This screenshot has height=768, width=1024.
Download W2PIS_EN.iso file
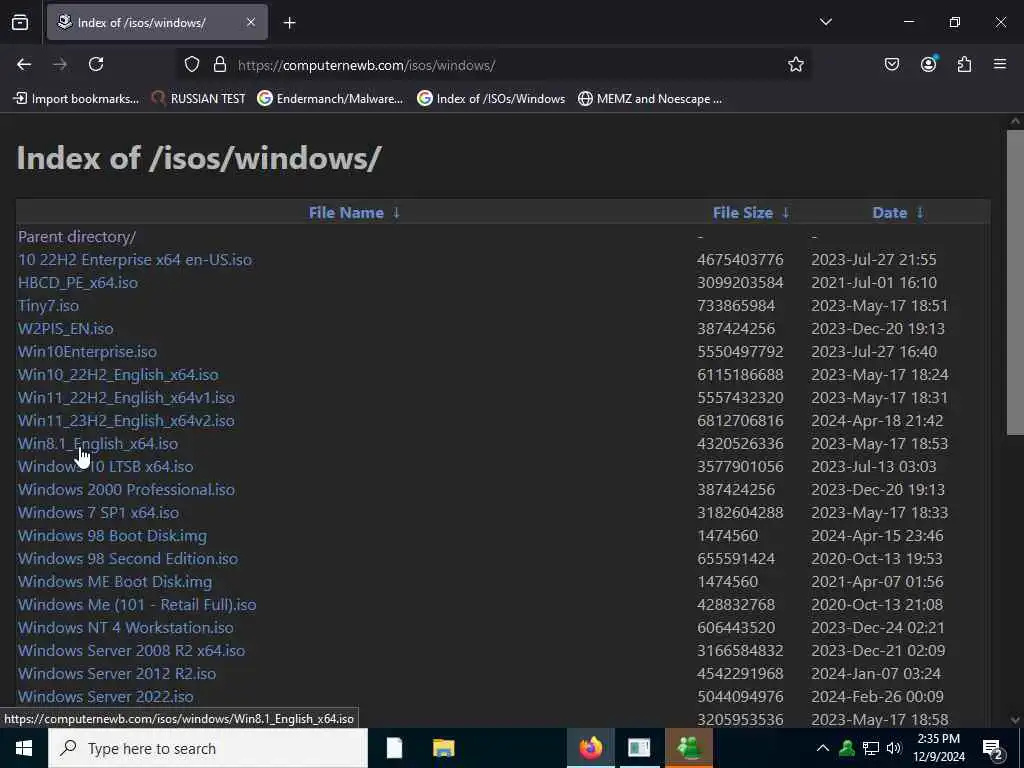coord(65,328)
